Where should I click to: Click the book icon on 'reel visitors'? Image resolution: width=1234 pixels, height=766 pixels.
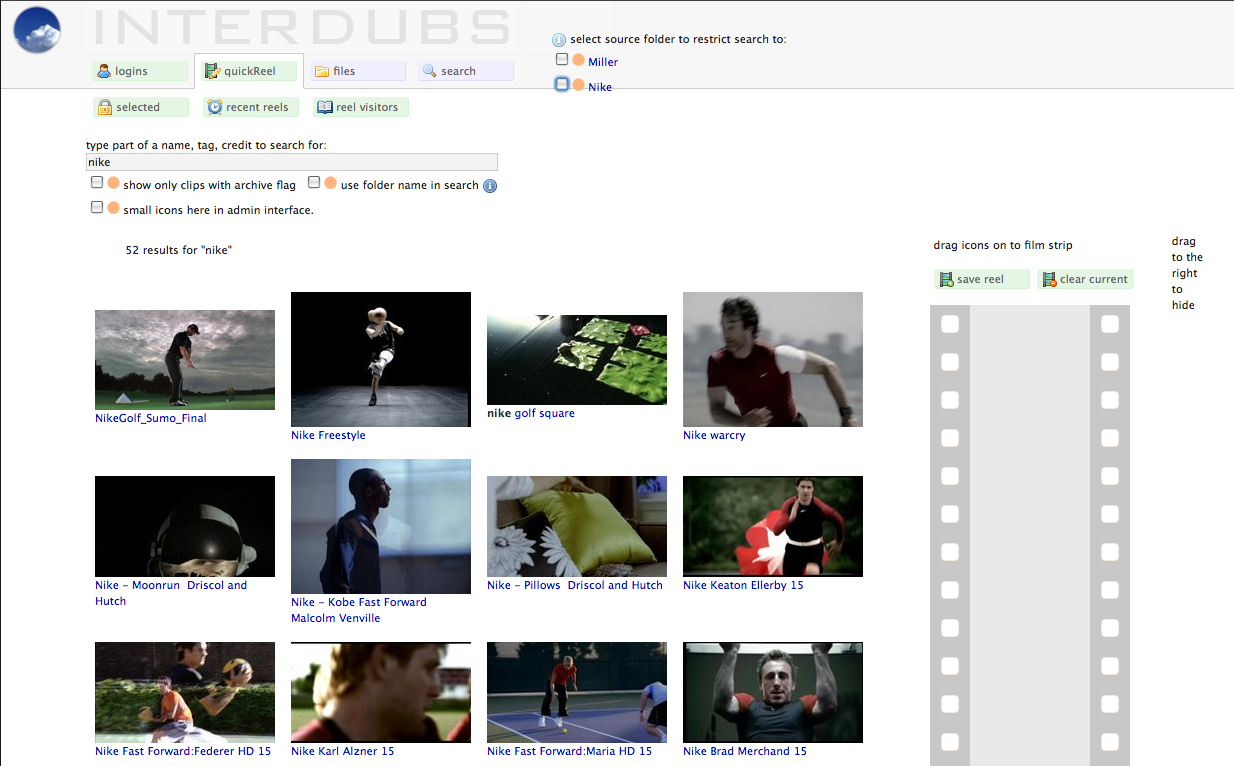pos(325,107)
